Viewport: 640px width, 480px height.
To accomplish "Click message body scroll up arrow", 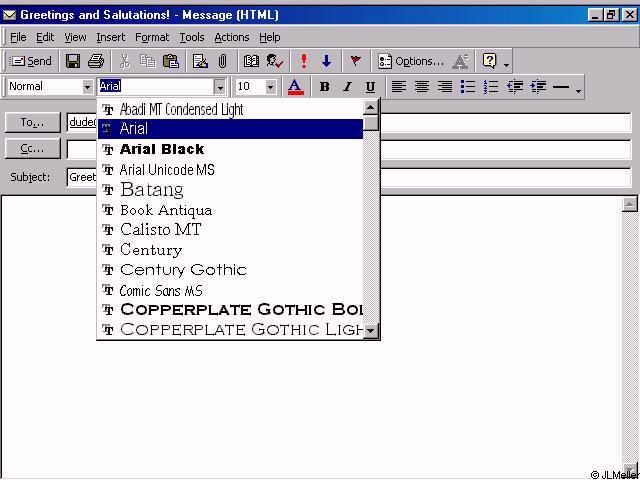I will tap(629, 204).
